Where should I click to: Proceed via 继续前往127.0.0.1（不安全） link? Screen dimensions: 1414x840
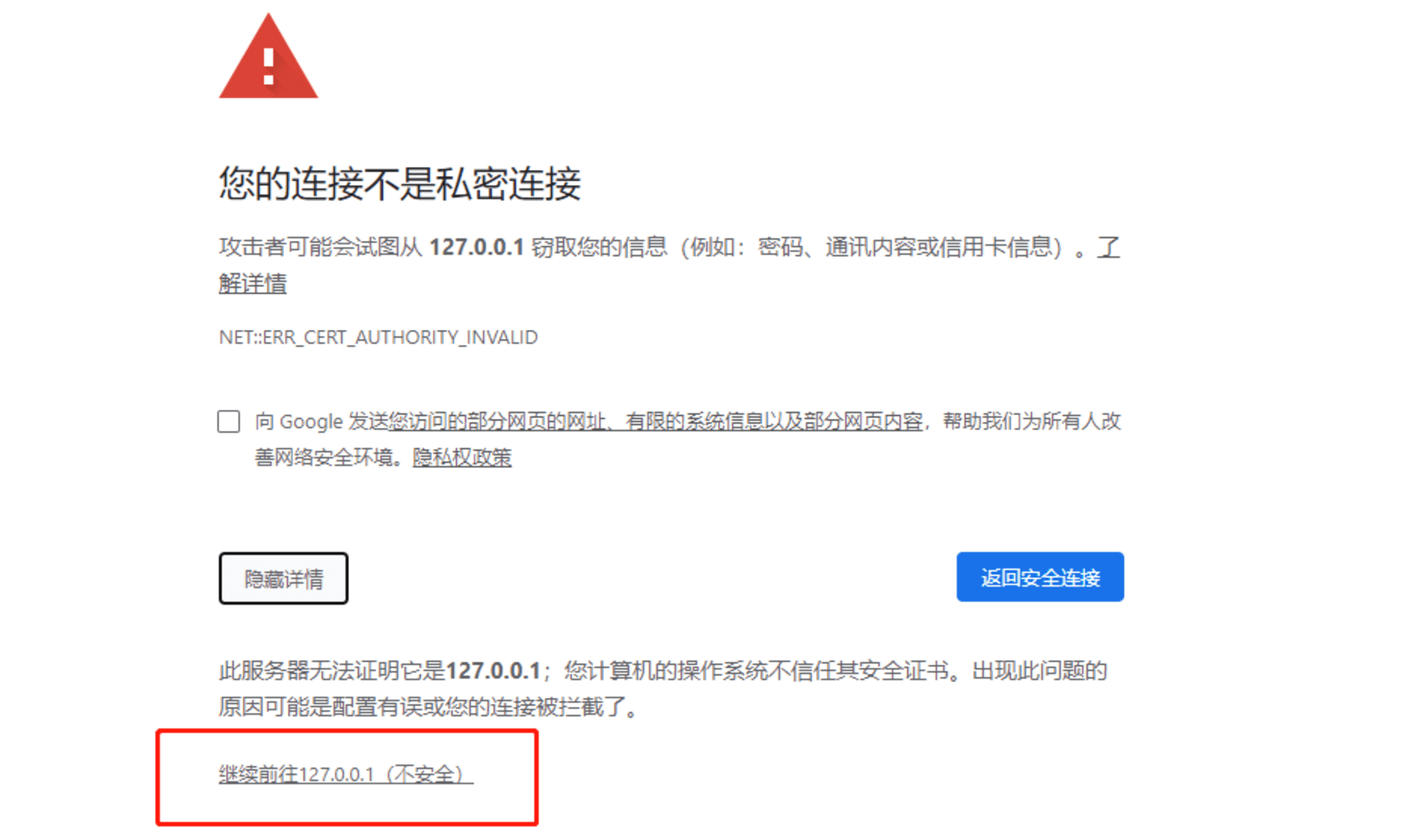click(x=345, y=774)
